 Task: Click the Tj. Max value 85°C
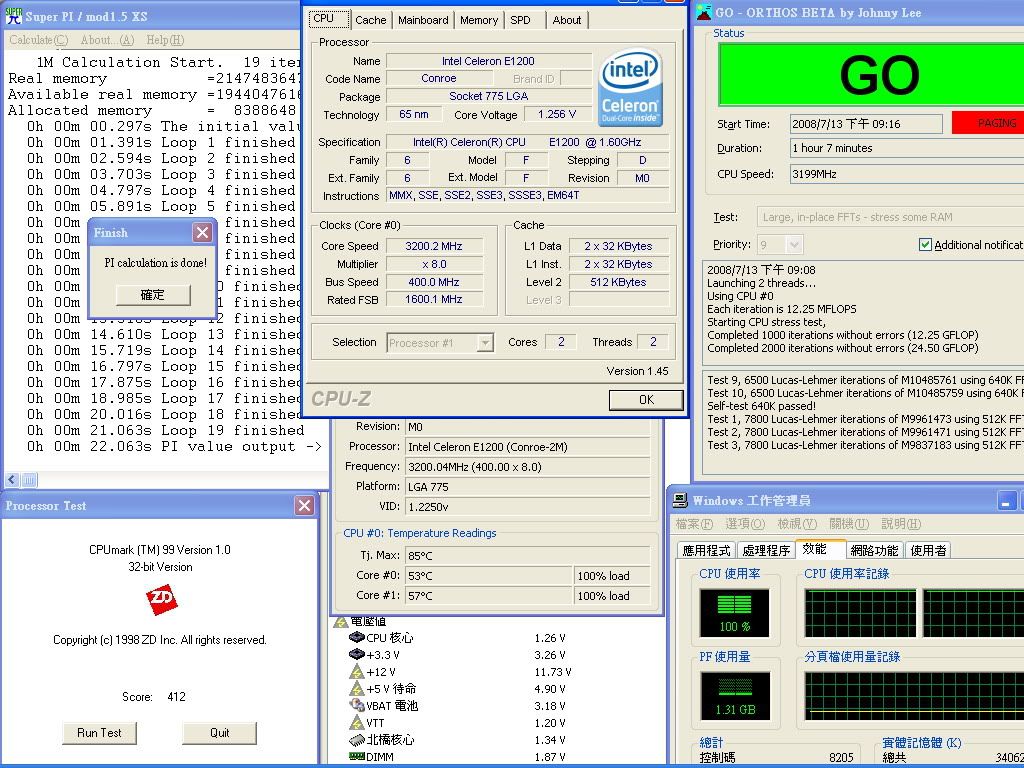528,556
